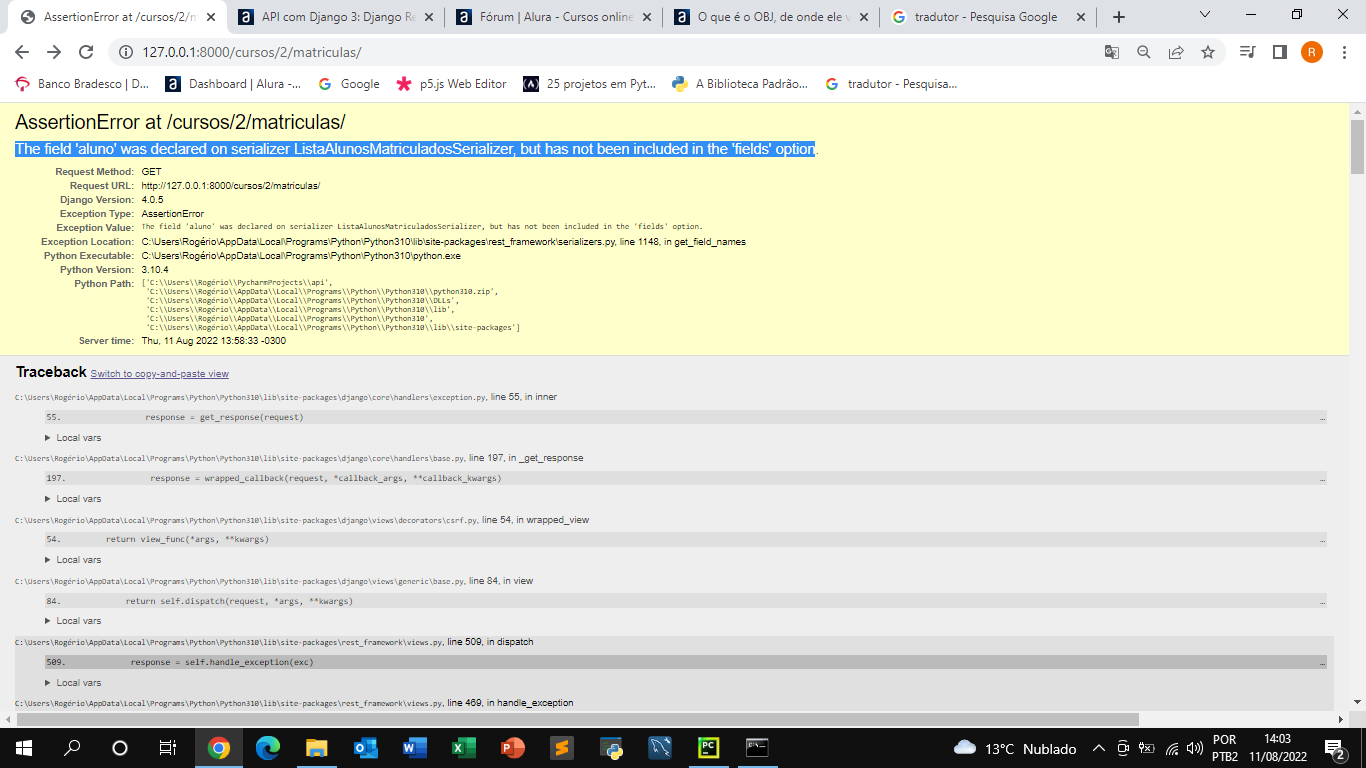1366x768 pixels.
Task: Open 25 projetos em Python bookmark
Action: tap(590, 84)
